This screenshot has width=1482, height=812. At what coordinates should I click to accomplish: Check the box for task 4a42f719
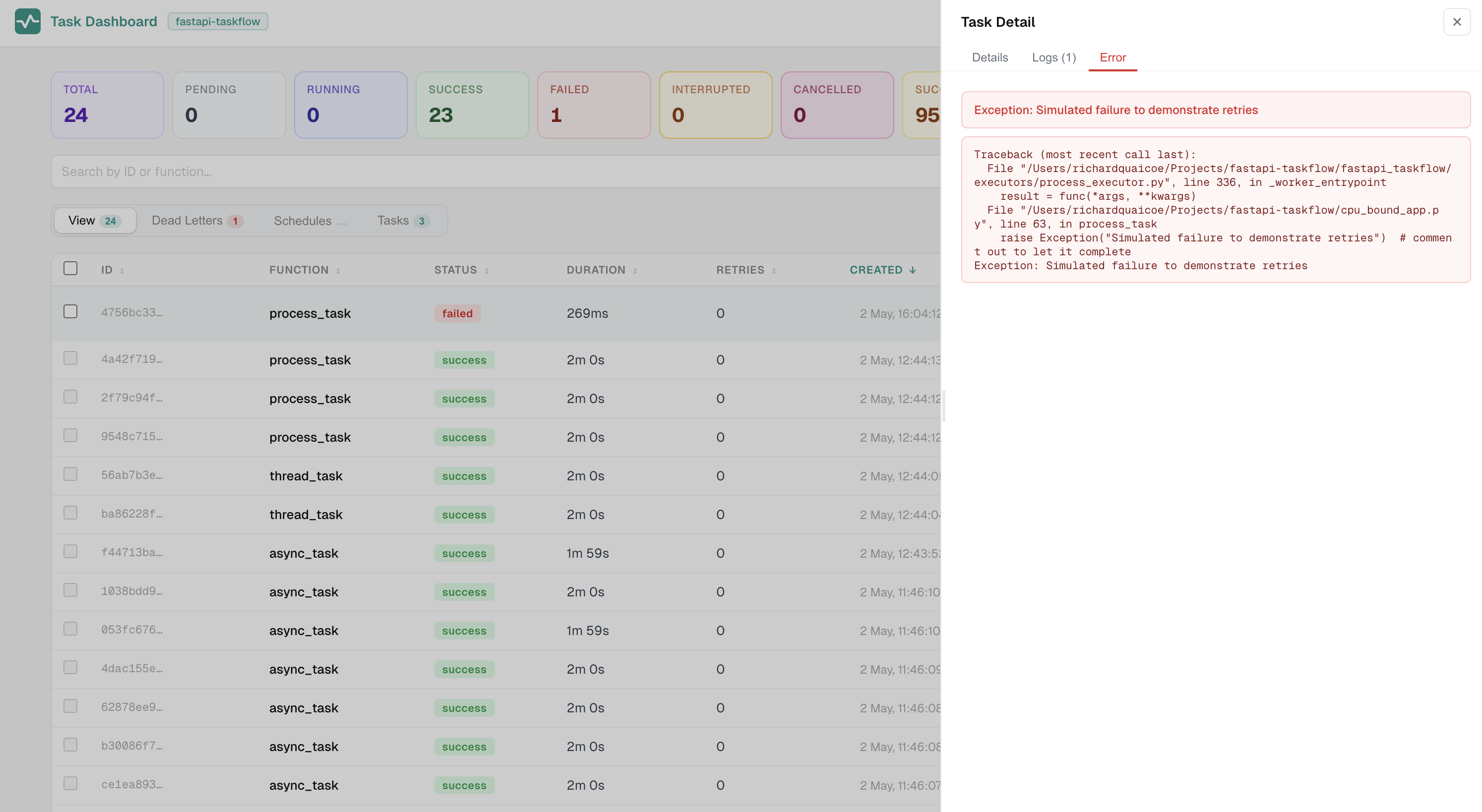click(70, 358)
